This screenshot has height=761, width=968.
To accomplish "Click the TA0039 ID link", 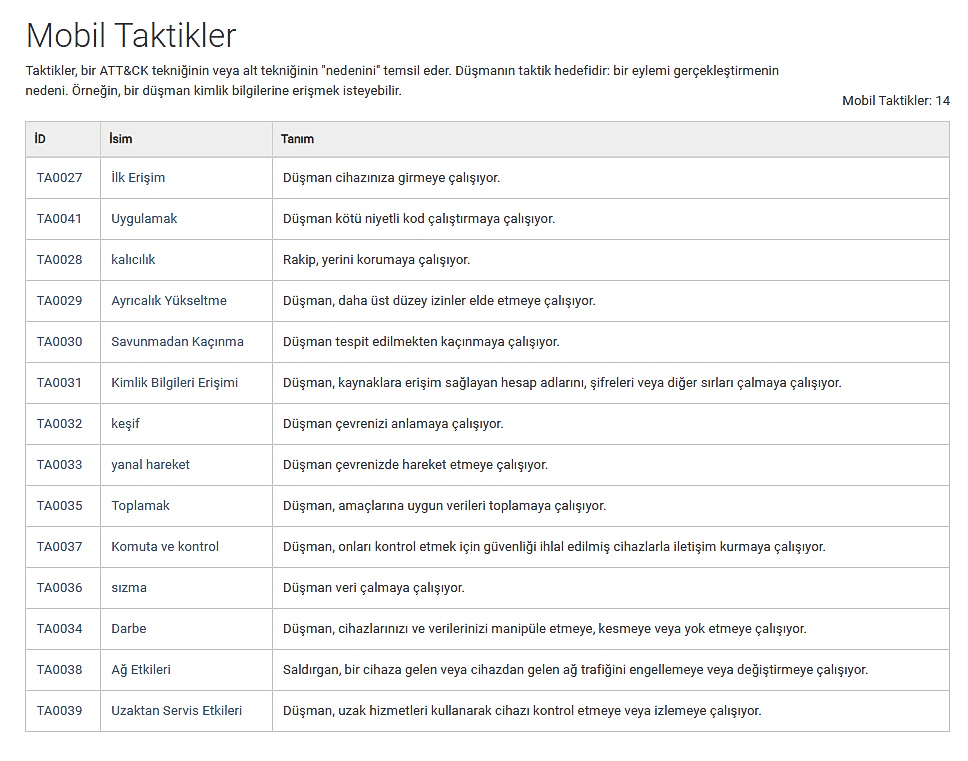I will [x=60, y=711].
